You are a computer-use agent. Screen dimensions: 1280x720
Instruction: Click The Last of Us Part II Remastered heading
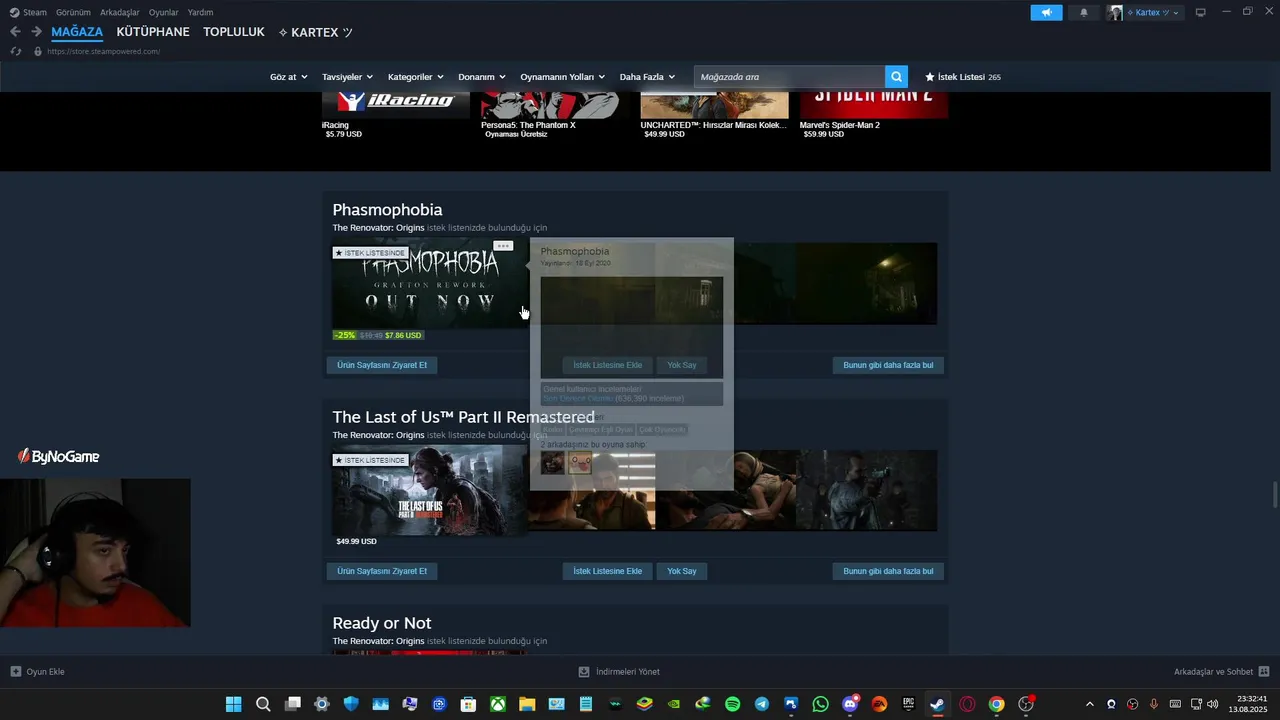[463, 416]
